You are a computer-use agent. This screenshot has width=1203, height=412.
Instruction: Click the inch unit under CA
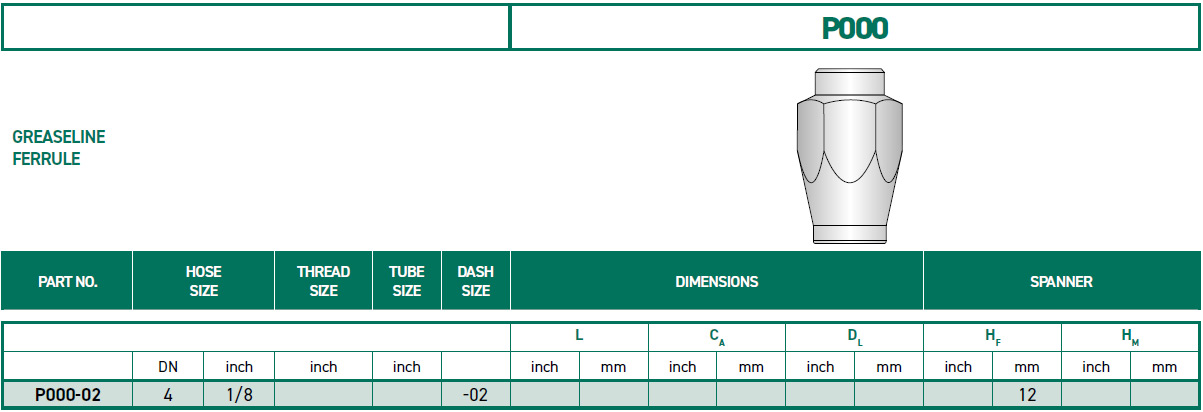click(x=682, y=367)
